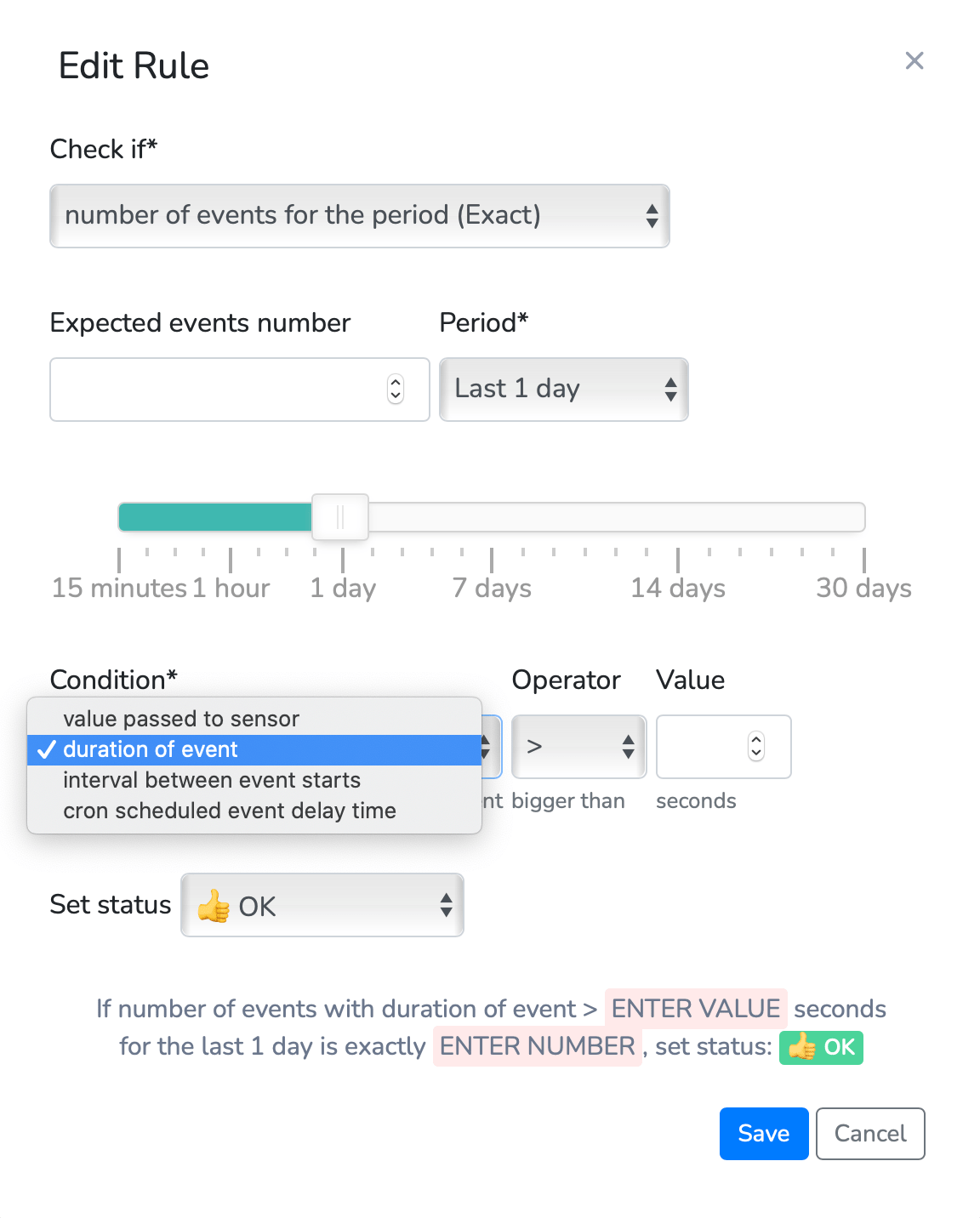Click the 7 days tick on slider

point(492,561)
